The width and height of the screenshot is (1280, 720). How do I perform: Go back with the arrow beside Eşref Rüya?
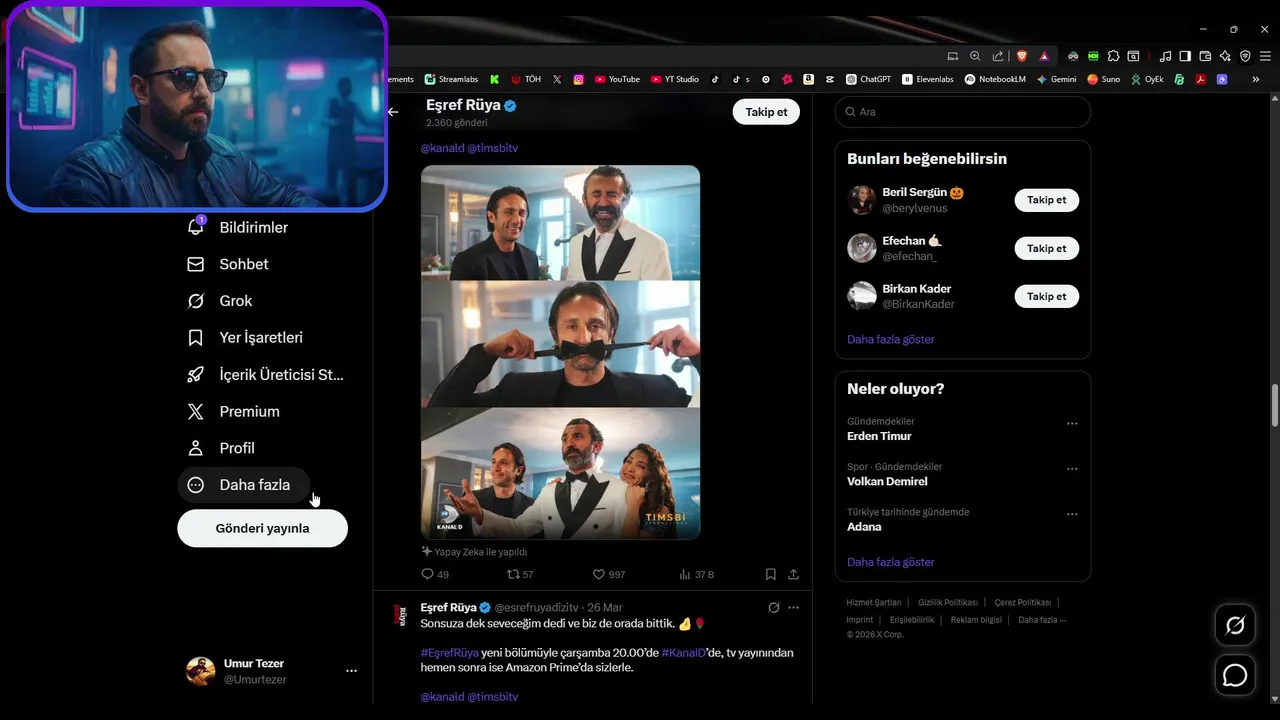coord(393,112)
